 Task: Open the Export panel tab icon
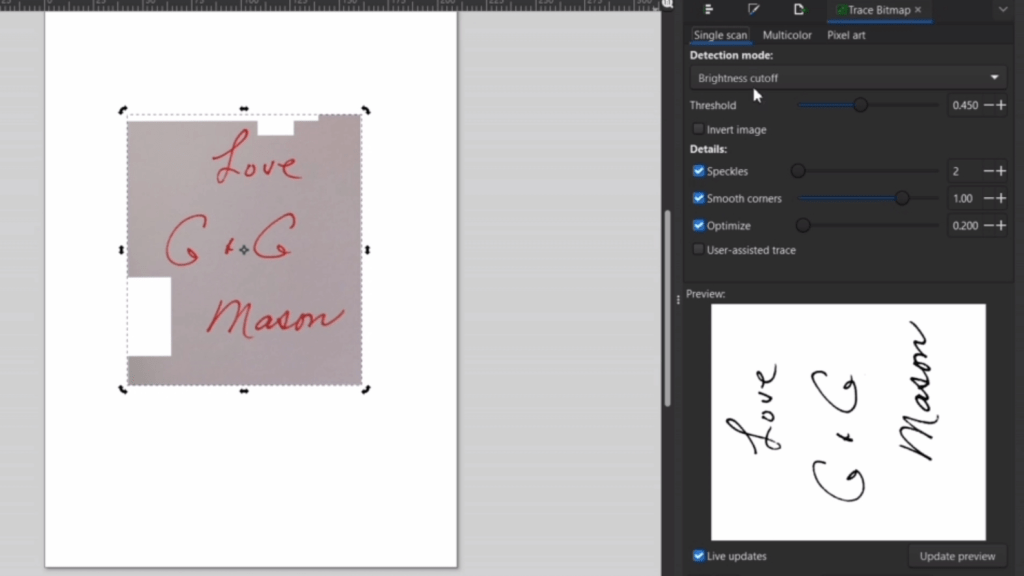[799, 10]
